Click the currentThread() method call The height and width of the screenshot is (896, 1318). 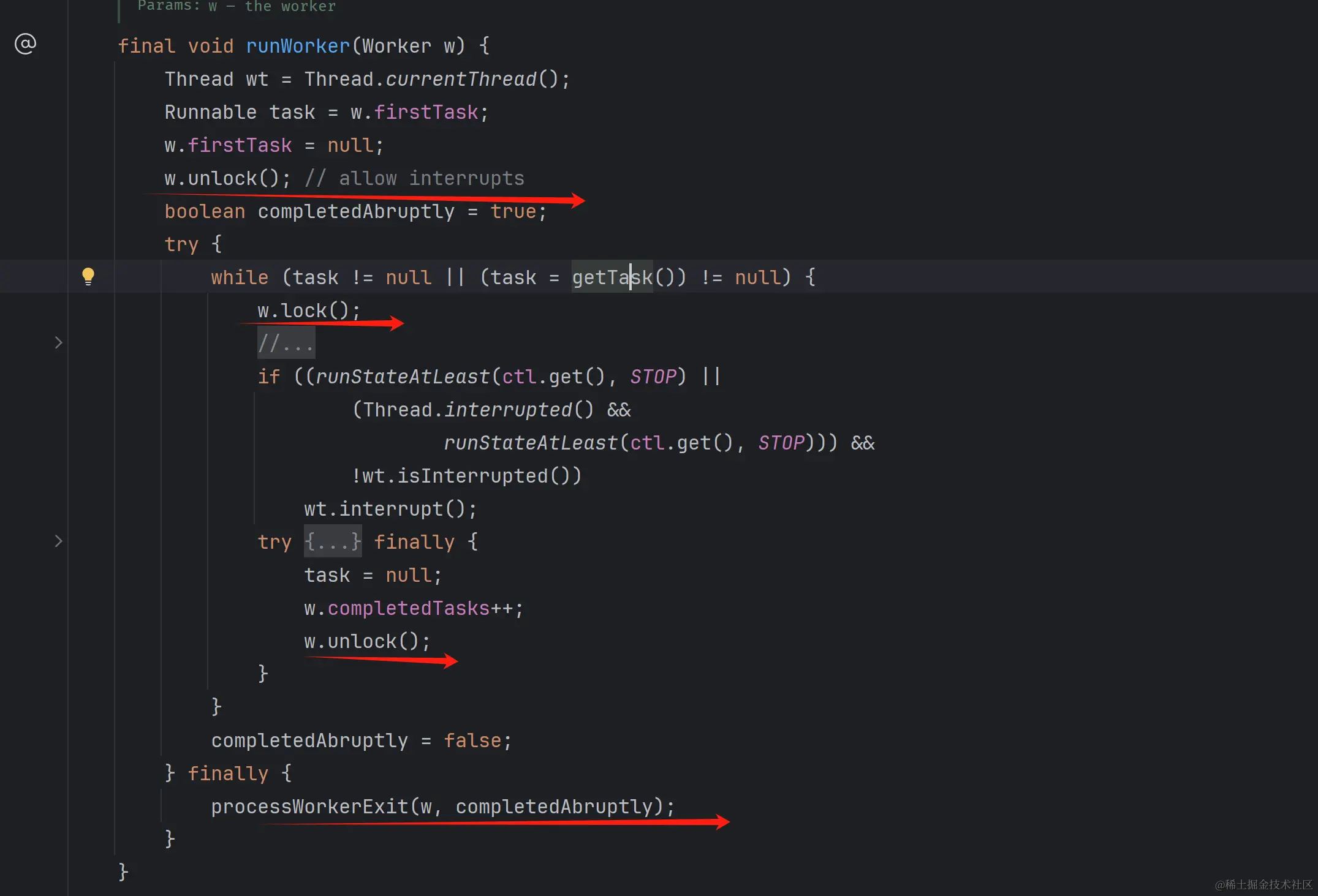[461, 79]
